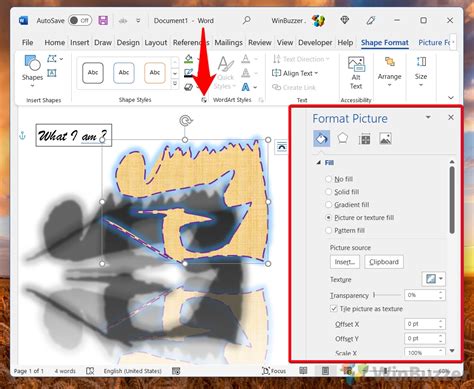Image resolution: width=474 pixels, height=389 pixels.
Task: Open the Mailings tab
Action: [x=228, y=43]
